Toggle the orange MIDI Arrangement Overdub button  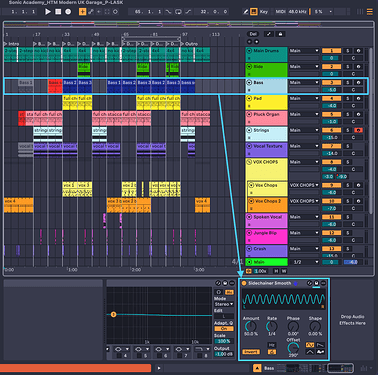(82, 12)
